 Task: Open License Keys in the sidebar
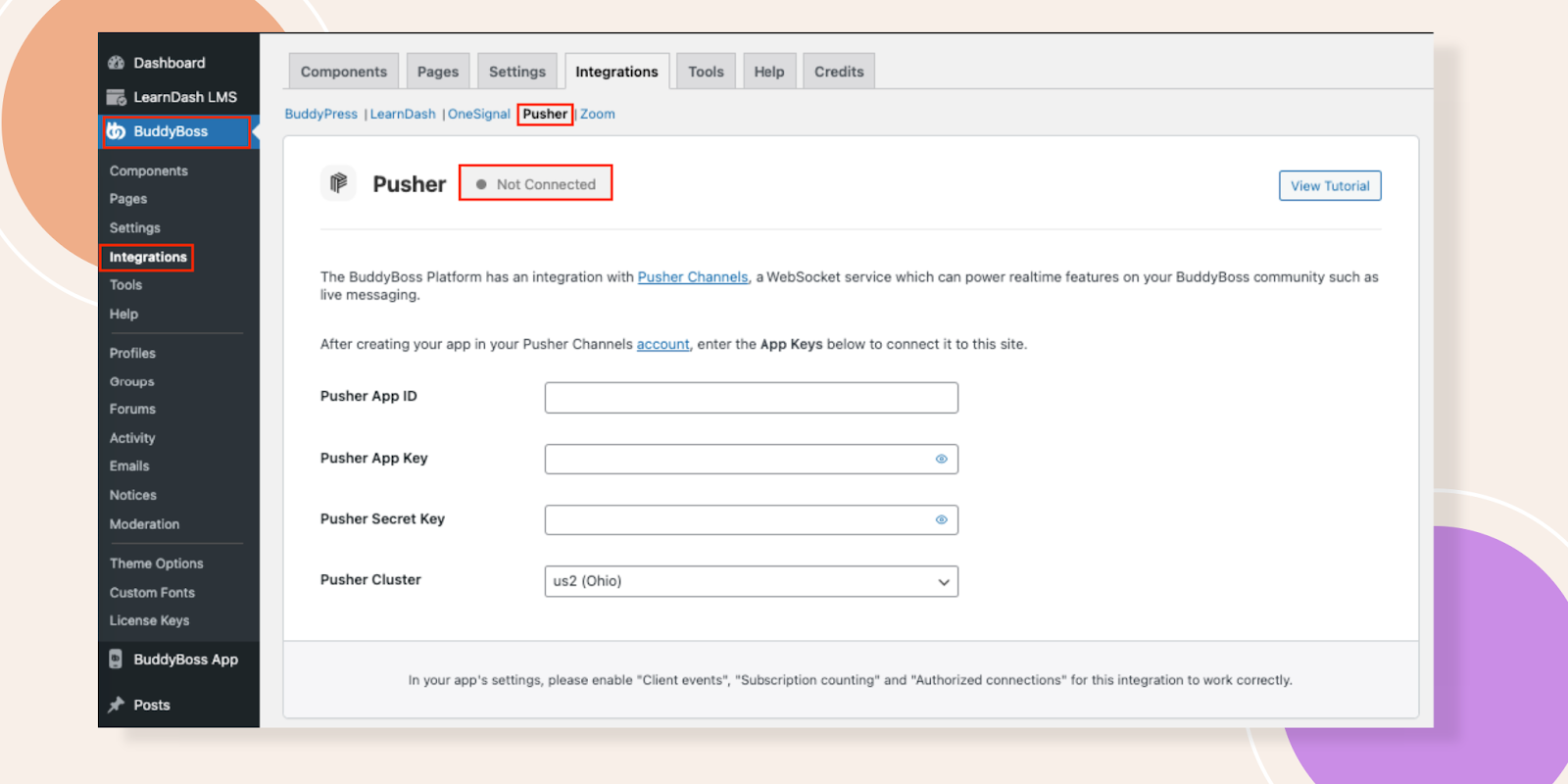point(150,620)
